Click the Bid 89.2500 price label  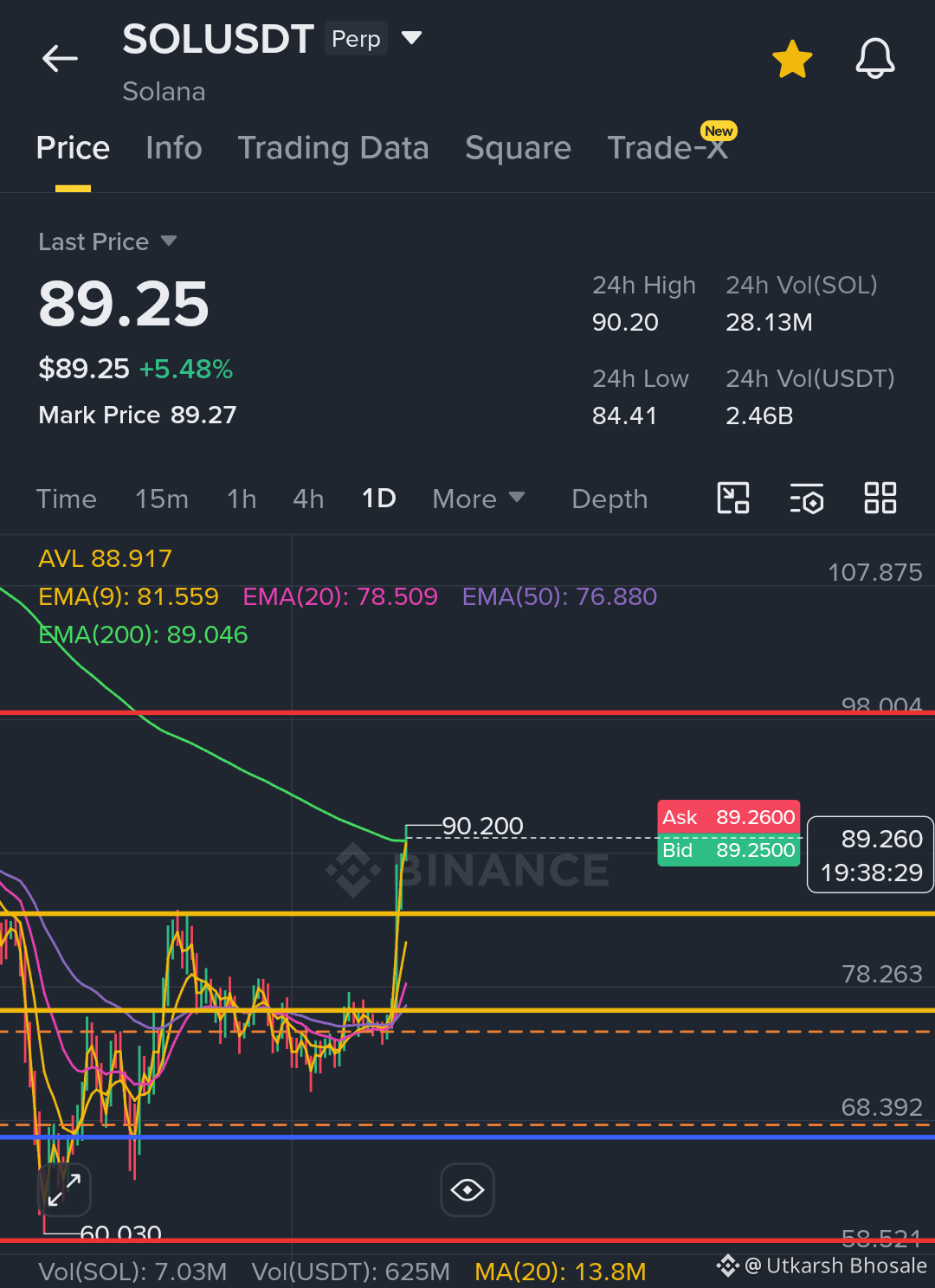click(x=729, y=850)
